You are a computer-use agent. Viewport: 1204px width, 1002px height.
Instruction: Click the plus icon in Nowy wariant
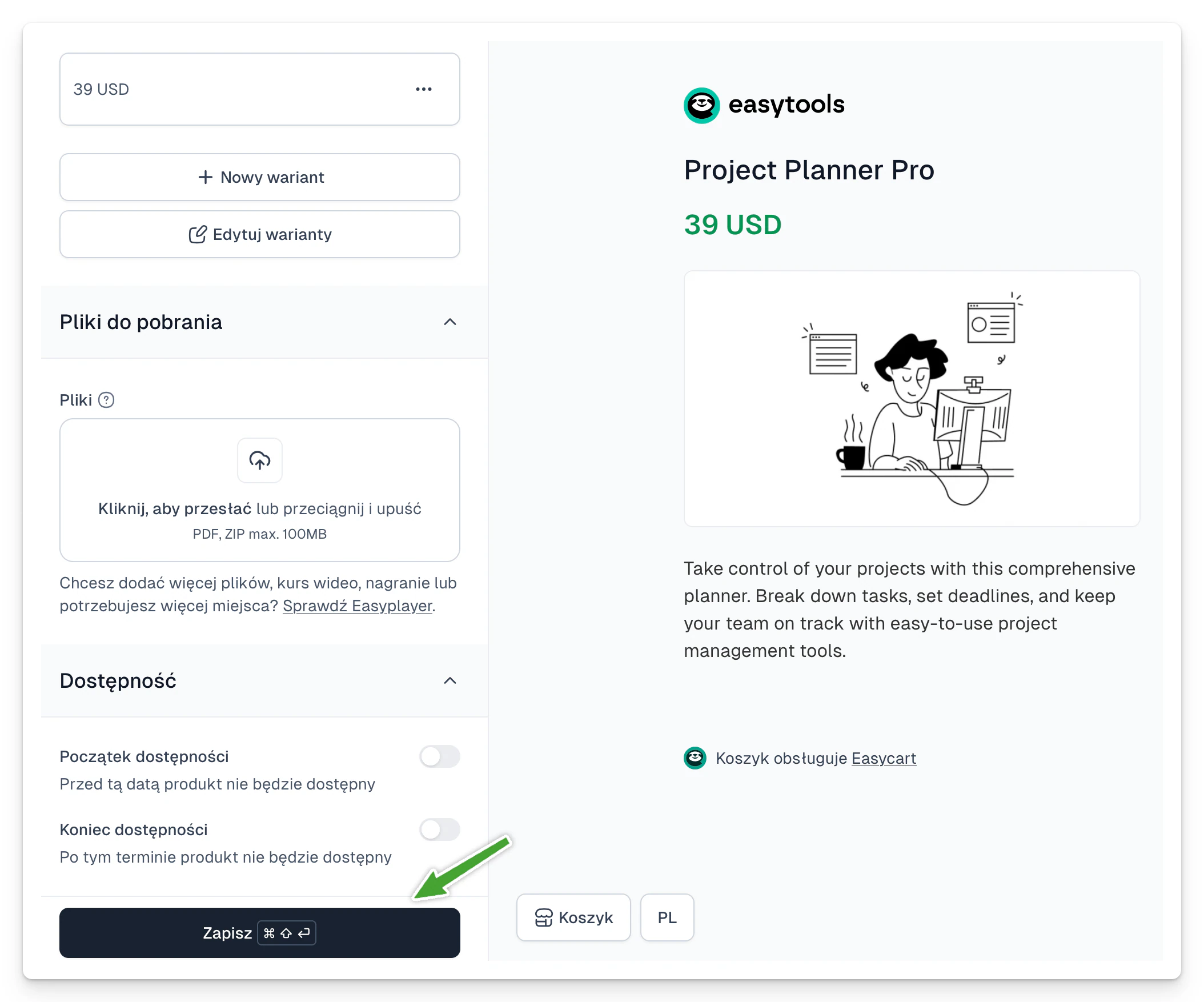[205, 177]
